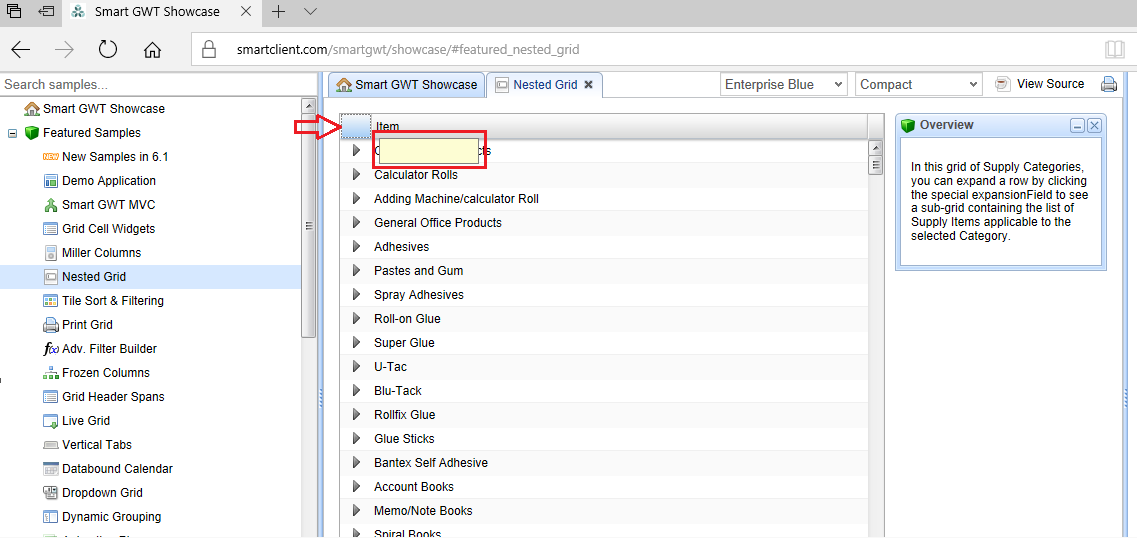The width and height of the screenshot is (1137, 538).
Task: Minimize the Overview panel
Action: coord(1078,125)
